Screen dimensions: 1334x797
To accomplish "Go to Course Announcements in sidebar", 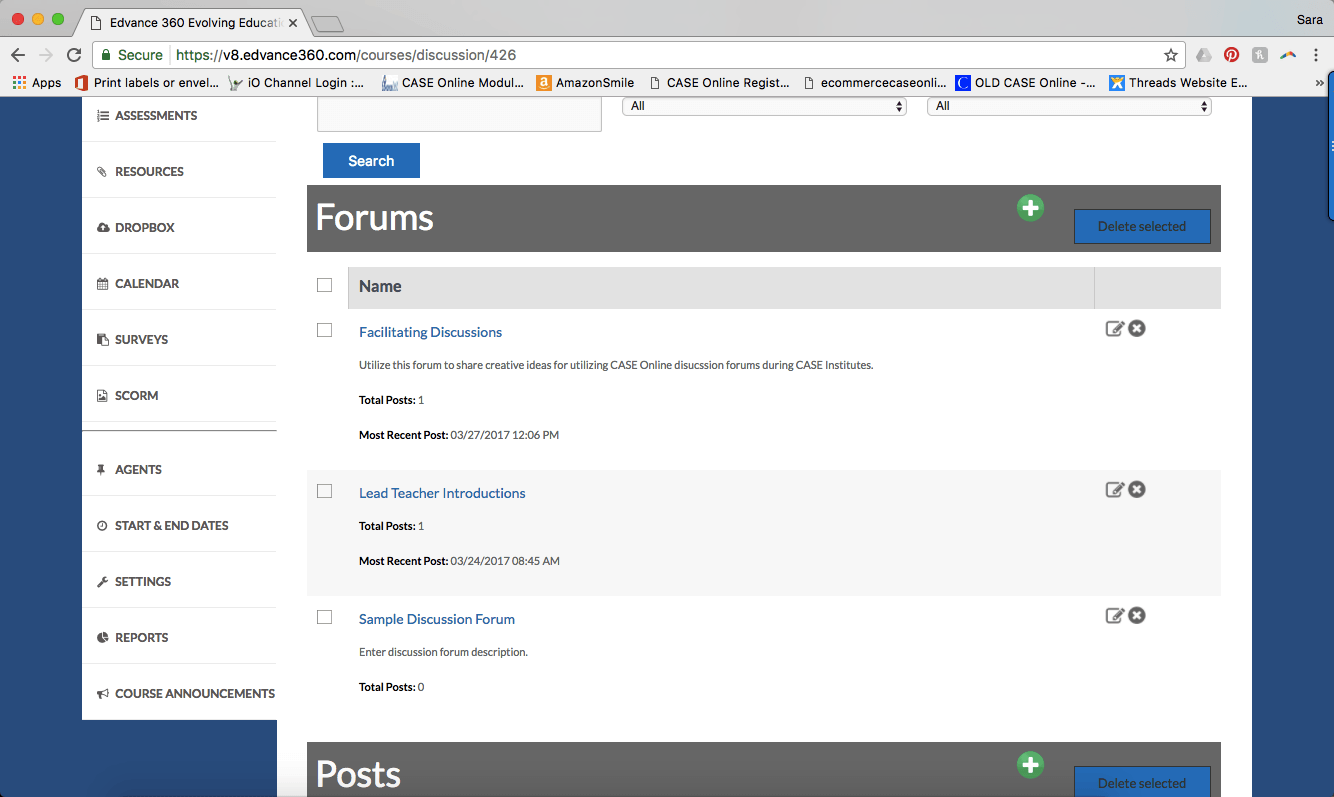I will tap(194, 694).
